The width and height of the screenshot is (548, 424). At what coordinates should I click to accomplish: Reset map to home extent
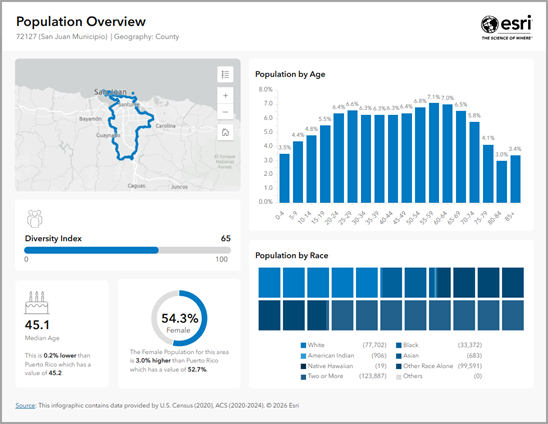coord(225,132)
